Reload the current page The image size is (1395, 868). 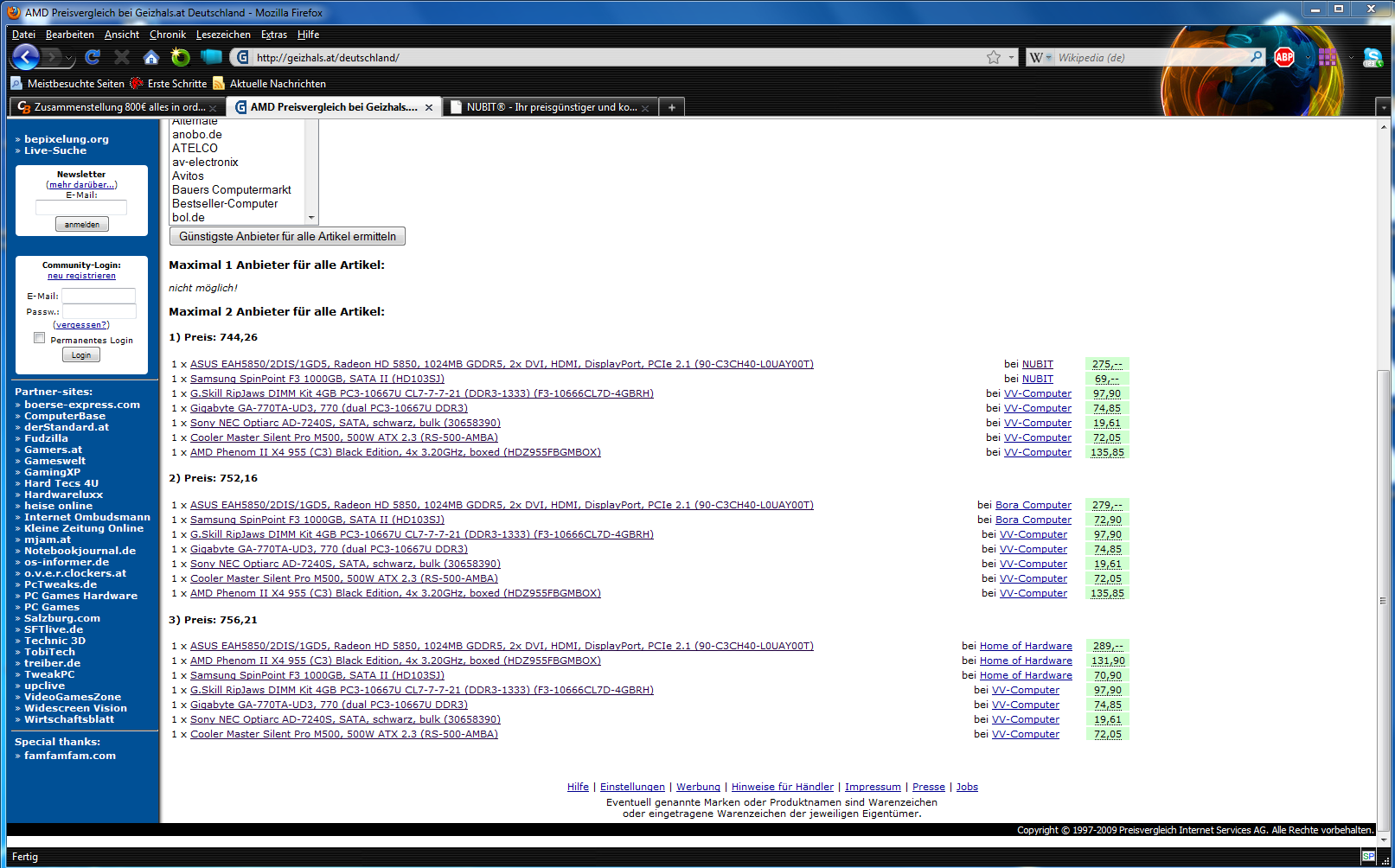(x=93, y=57)
